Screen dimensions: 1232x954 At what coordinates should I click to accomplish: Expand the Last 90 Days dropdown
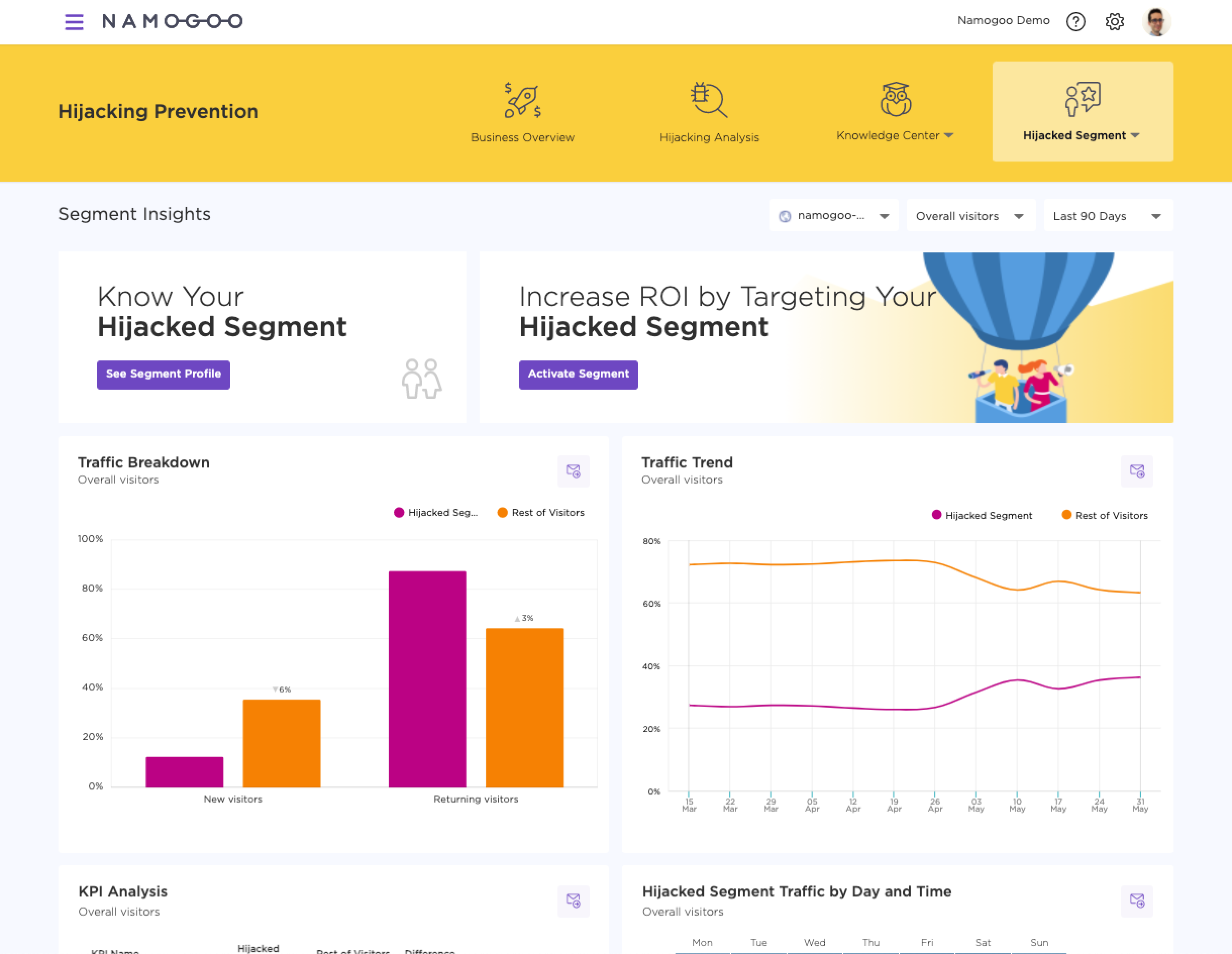click(x=1107, y=216)
